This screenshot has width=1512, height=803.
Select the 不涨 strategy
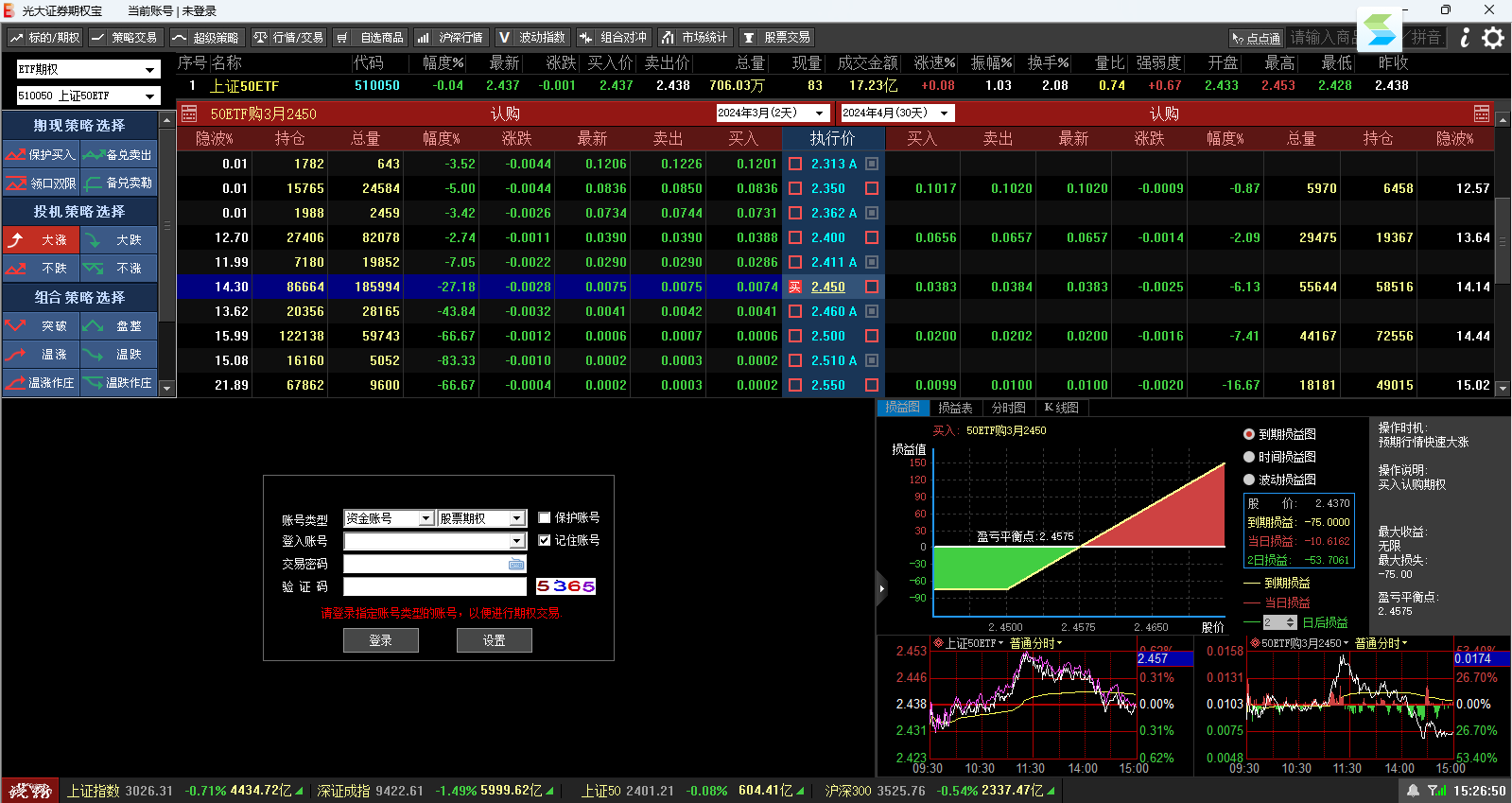(118, 269)
